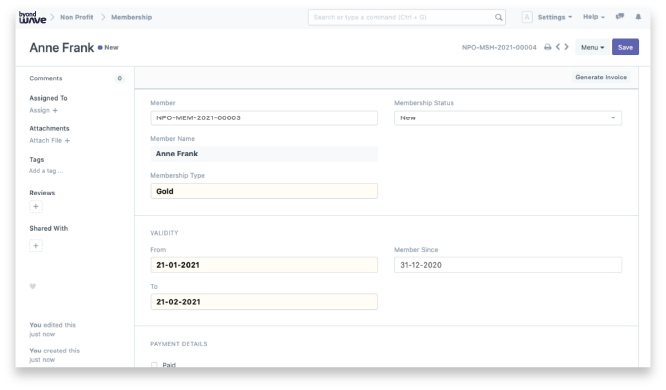Add a share using Shared With plus
This screenshot has height=390, width=666.
click(36, 246)
